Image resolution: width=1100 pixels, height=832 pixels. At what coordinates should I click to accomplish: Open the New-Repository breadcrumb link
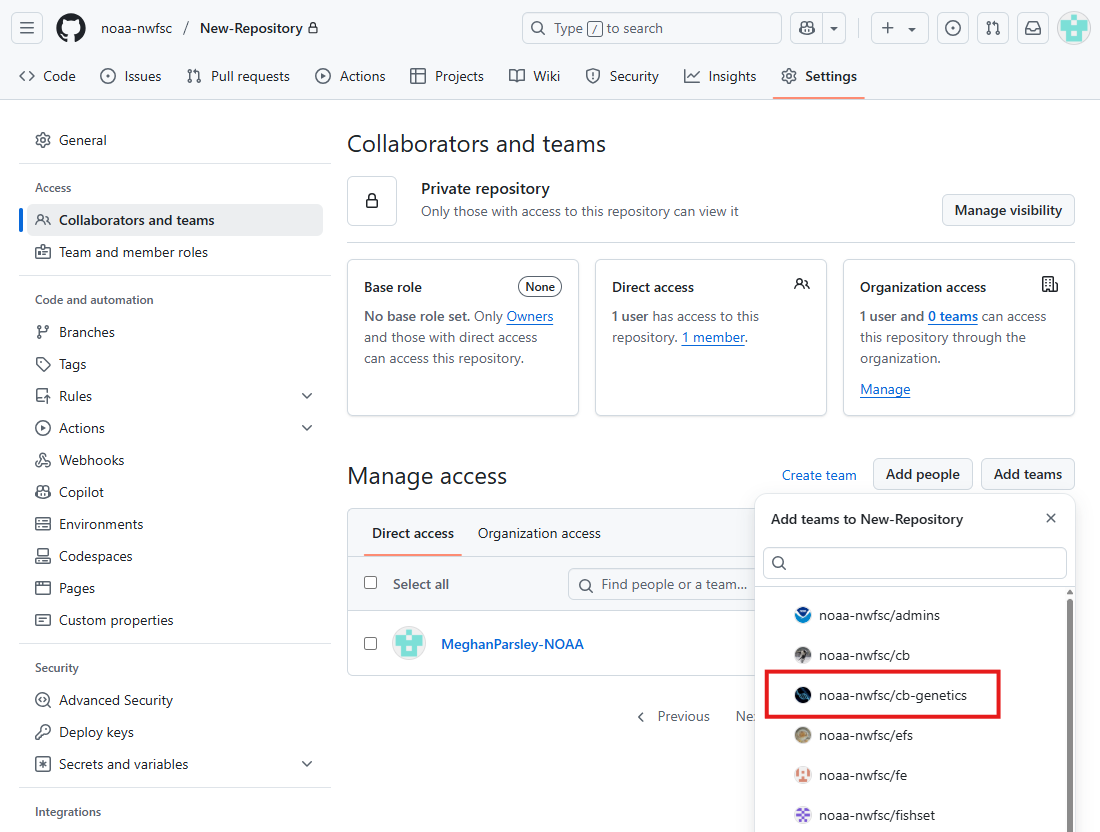251,28
